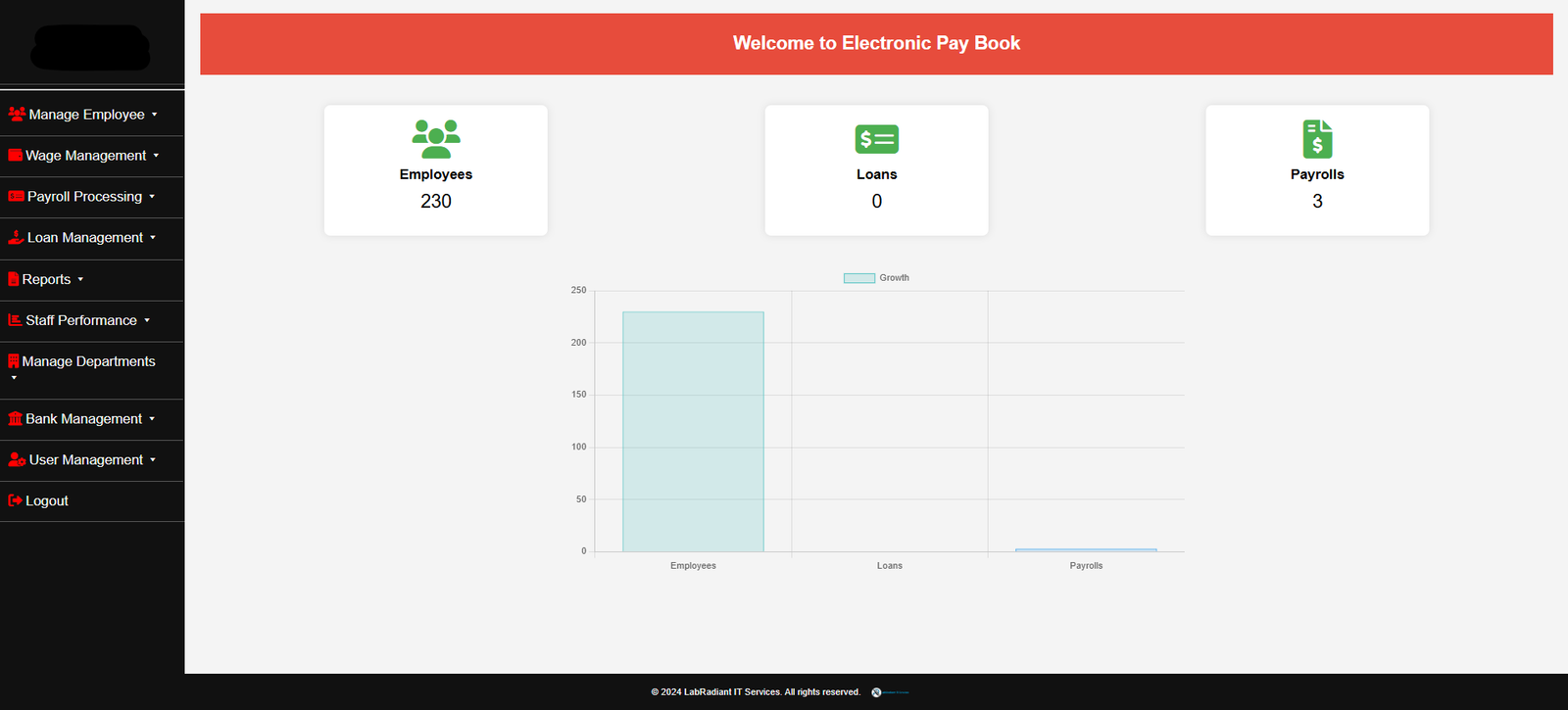The image size is (1568, 710).
Task: Expand the Payroll Processing dropdown arrow
Action: click(x=152, y=197)
